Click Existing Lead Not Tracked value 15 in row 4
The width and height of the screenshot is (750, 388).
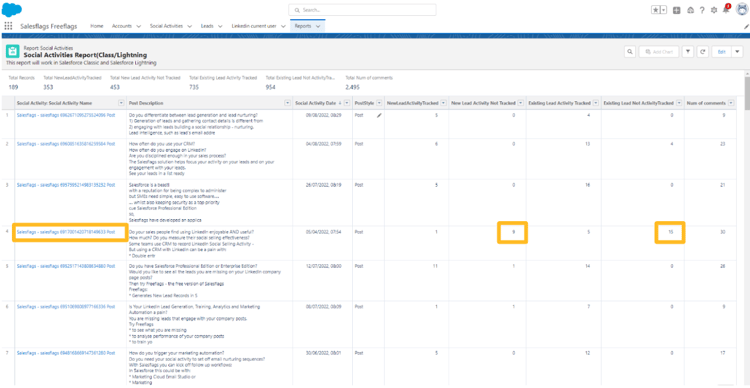point(671,232)
